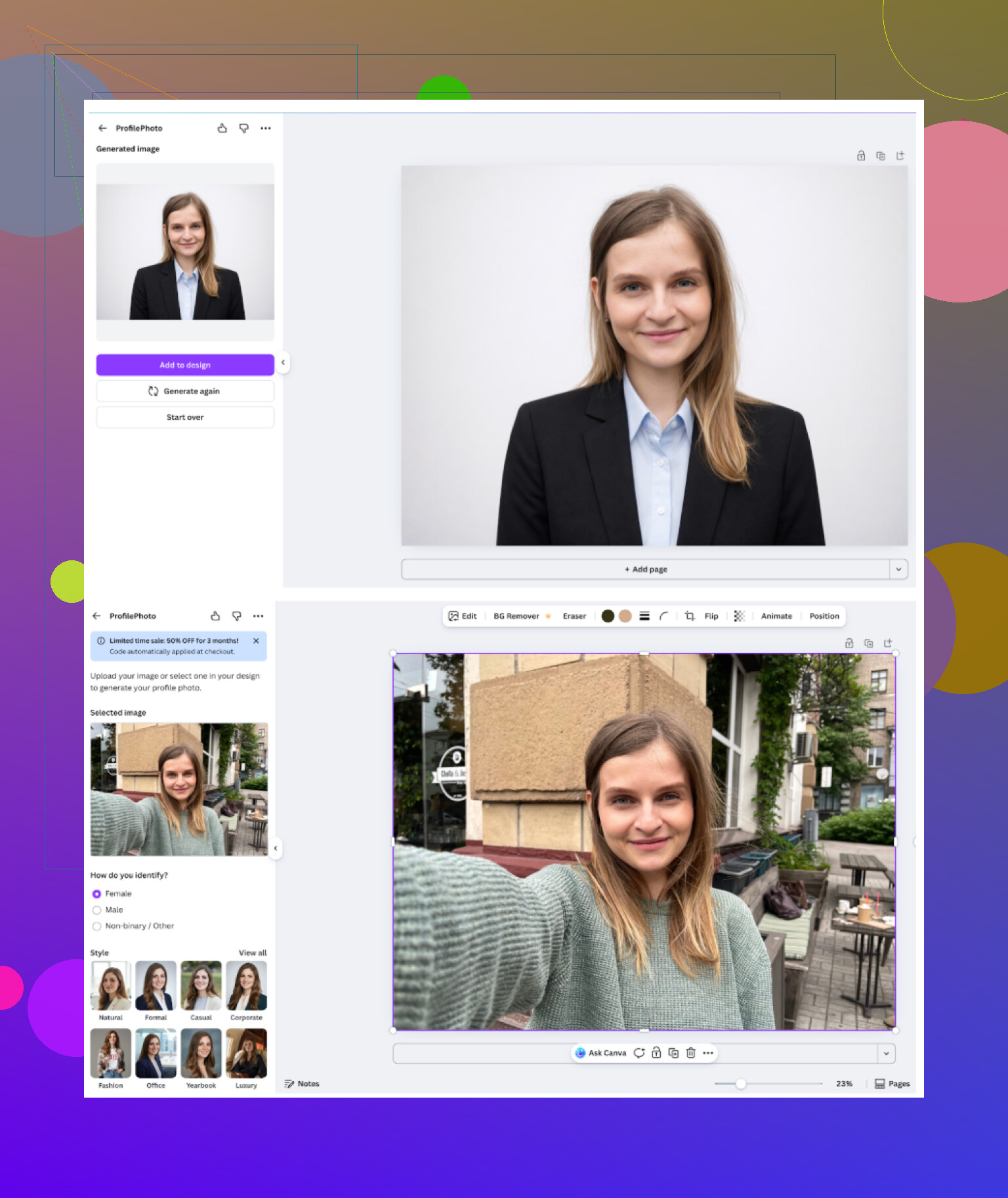The image size is (1008, 1198).
Task: Click the Generate again button
Action: click(185, 391)
